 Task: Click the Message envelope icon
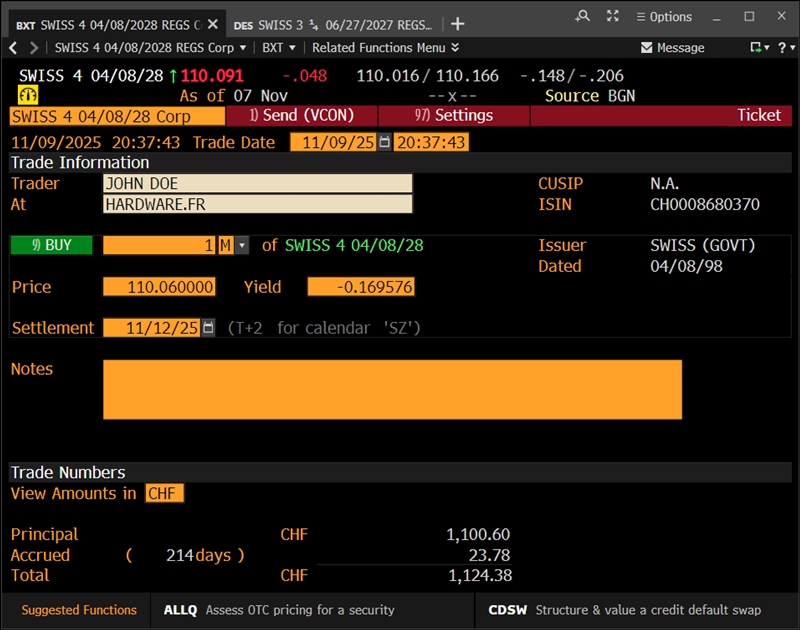click(647, 48)
